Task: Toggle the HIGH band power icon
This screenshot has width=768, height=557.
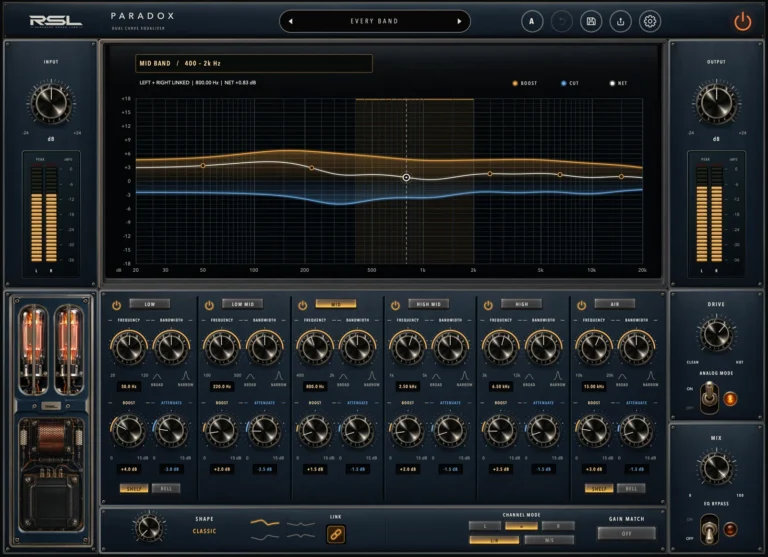Action: point(488,305)
